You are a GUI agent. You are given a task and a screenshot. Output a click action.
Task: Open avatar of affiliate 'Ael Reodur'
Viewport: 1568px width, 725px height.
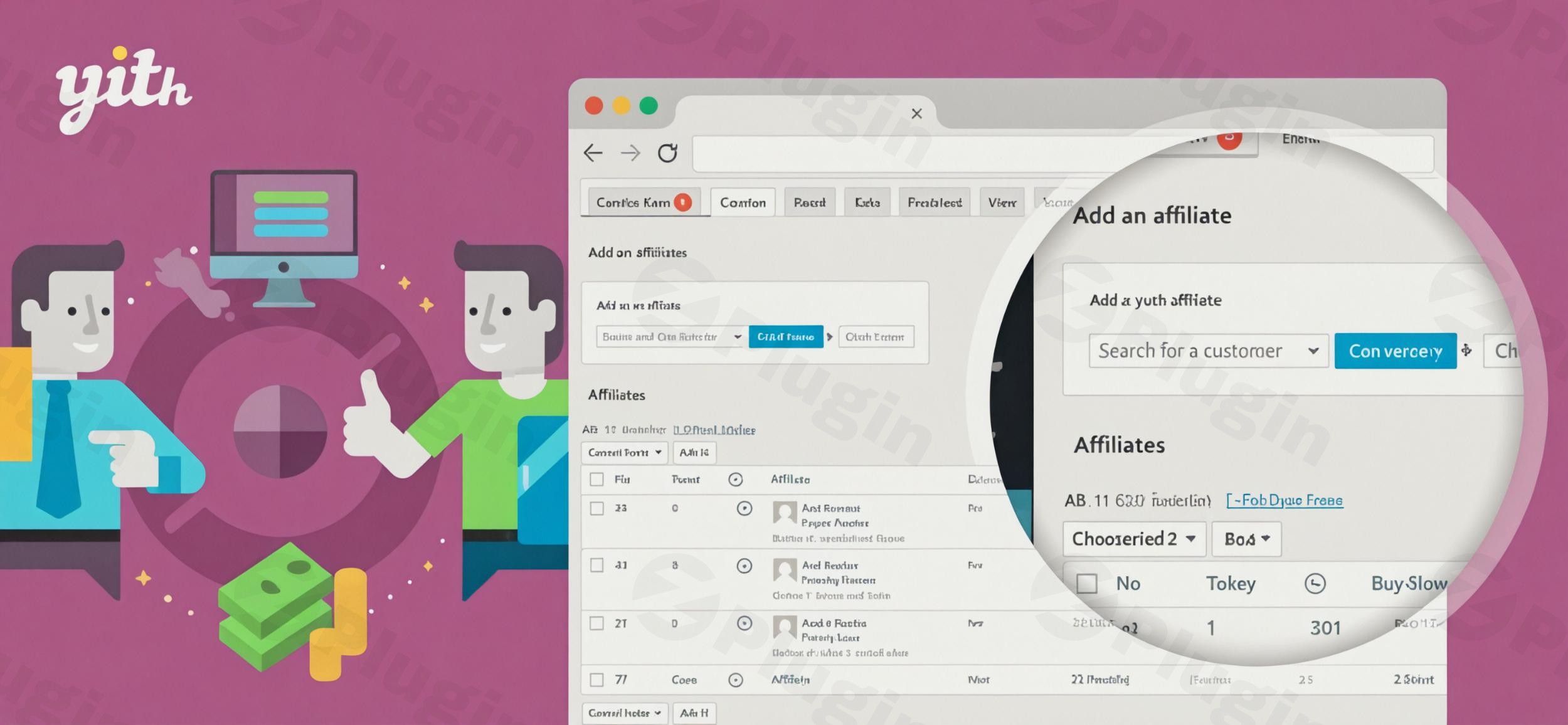pyautogui.click(x=785, y=570)
